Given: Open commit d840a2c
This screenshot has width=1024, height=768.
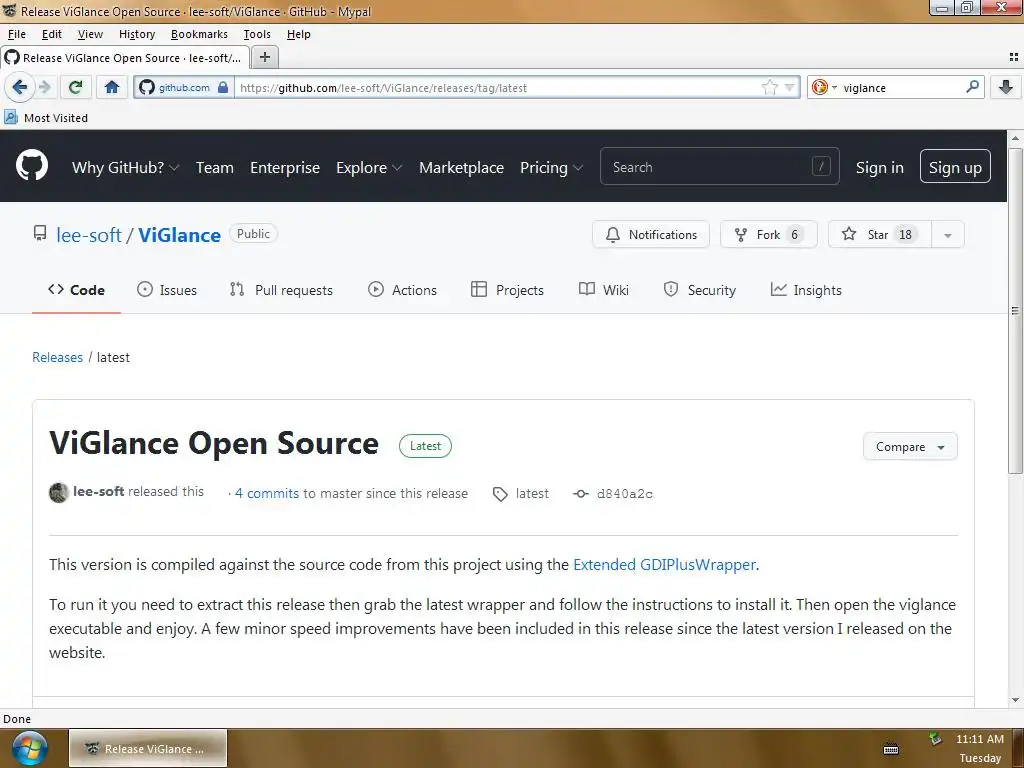Looking at the screenshot, I should [x=613, y=494].
